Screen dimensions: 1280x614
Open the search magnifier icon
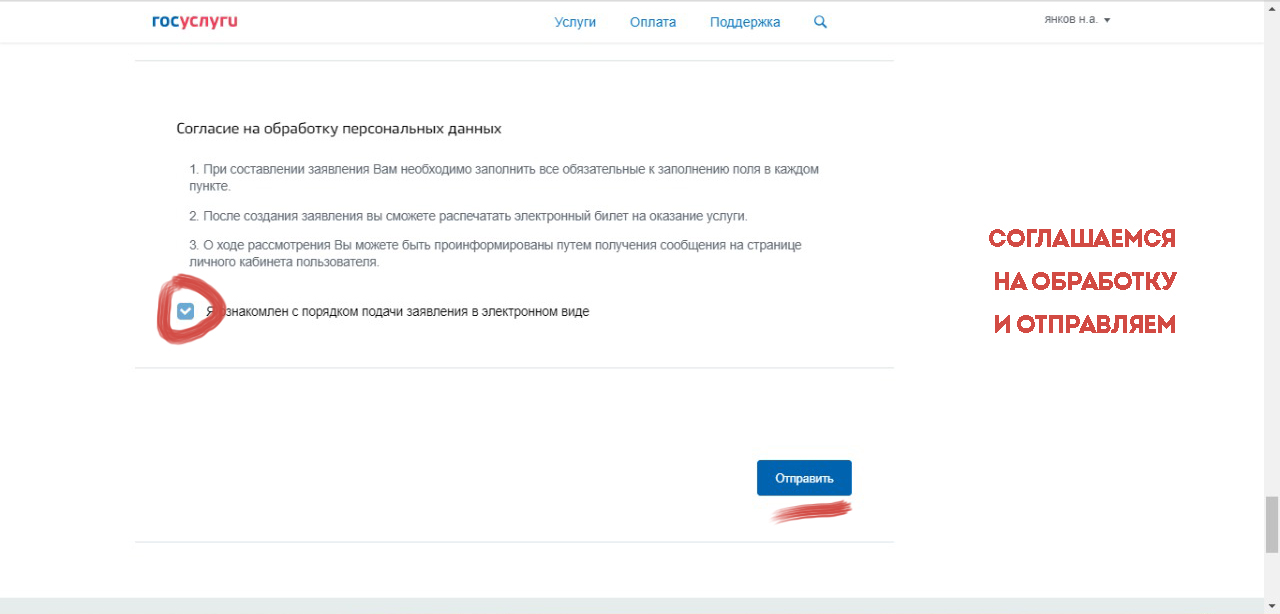[820, 22]
